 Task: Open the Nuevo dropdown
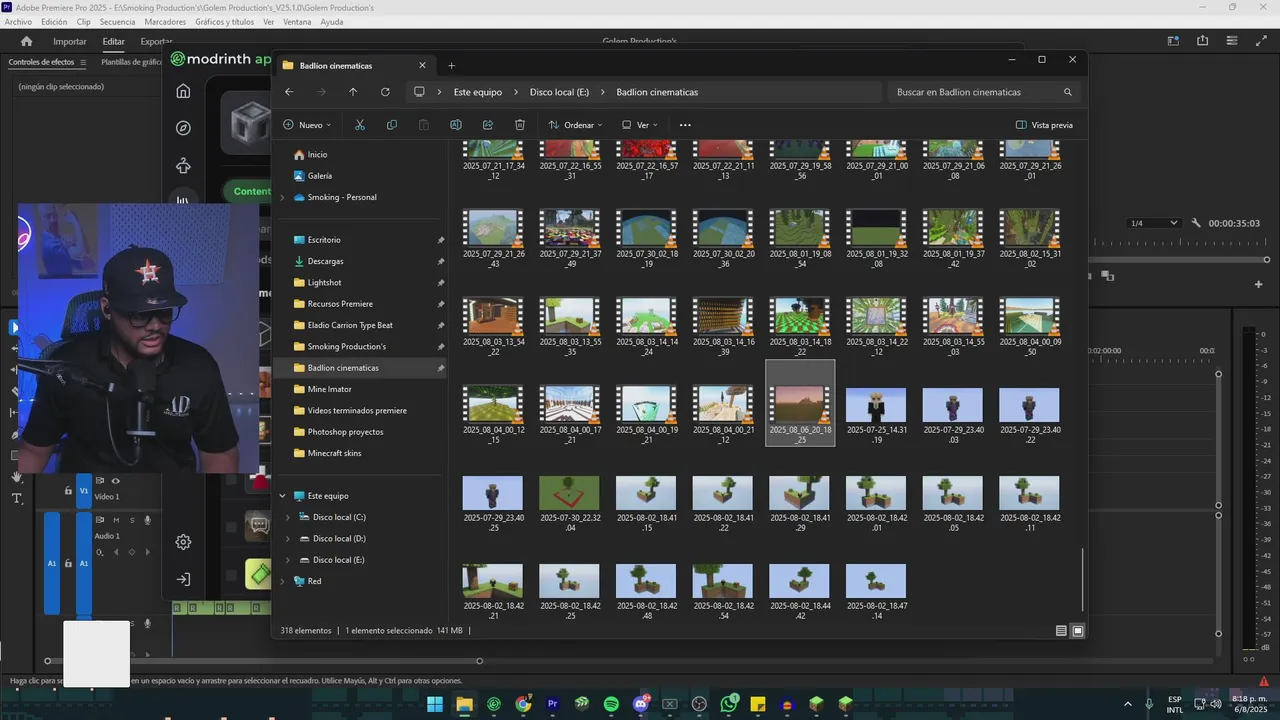click(x=307, y=125)
